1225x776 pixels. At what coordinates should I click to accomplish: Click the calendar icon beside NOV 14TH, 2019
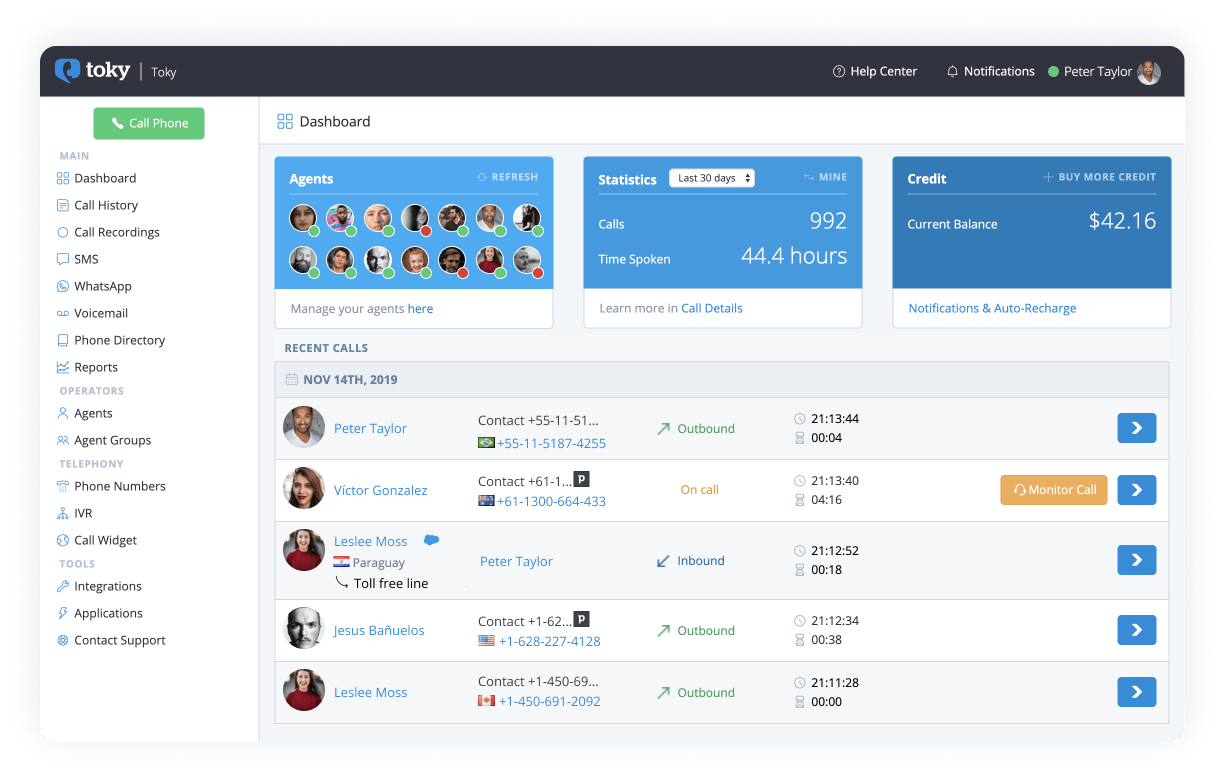coord(292,380)
